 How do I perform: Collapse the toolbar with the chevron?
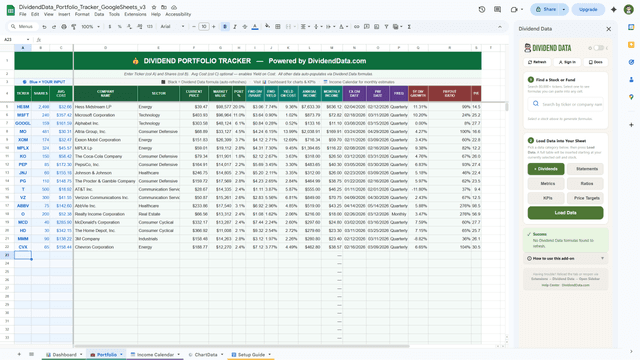(500, 27)
